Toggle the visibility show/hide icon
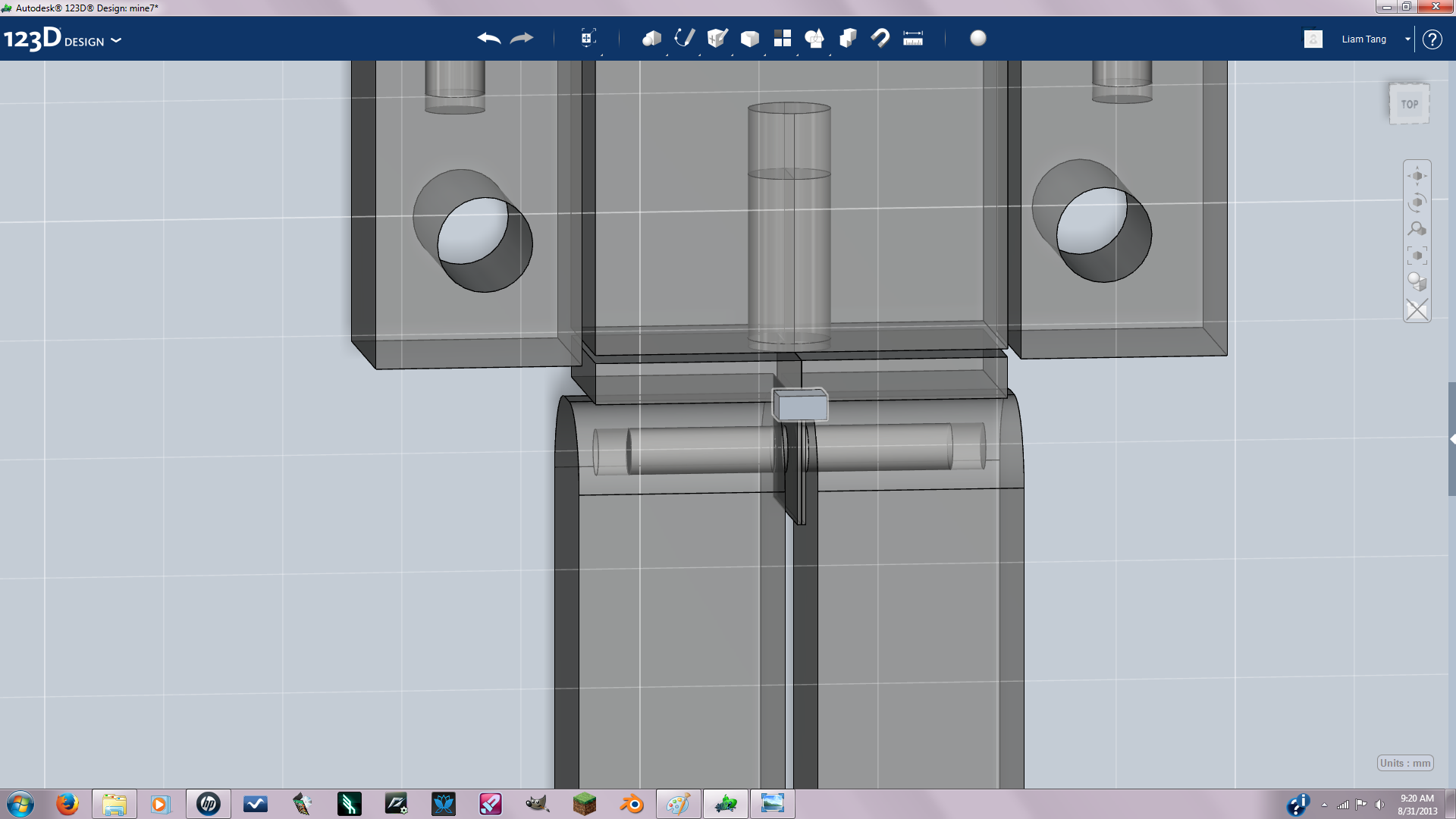The image size is (1456, 819). [1417, 309]
